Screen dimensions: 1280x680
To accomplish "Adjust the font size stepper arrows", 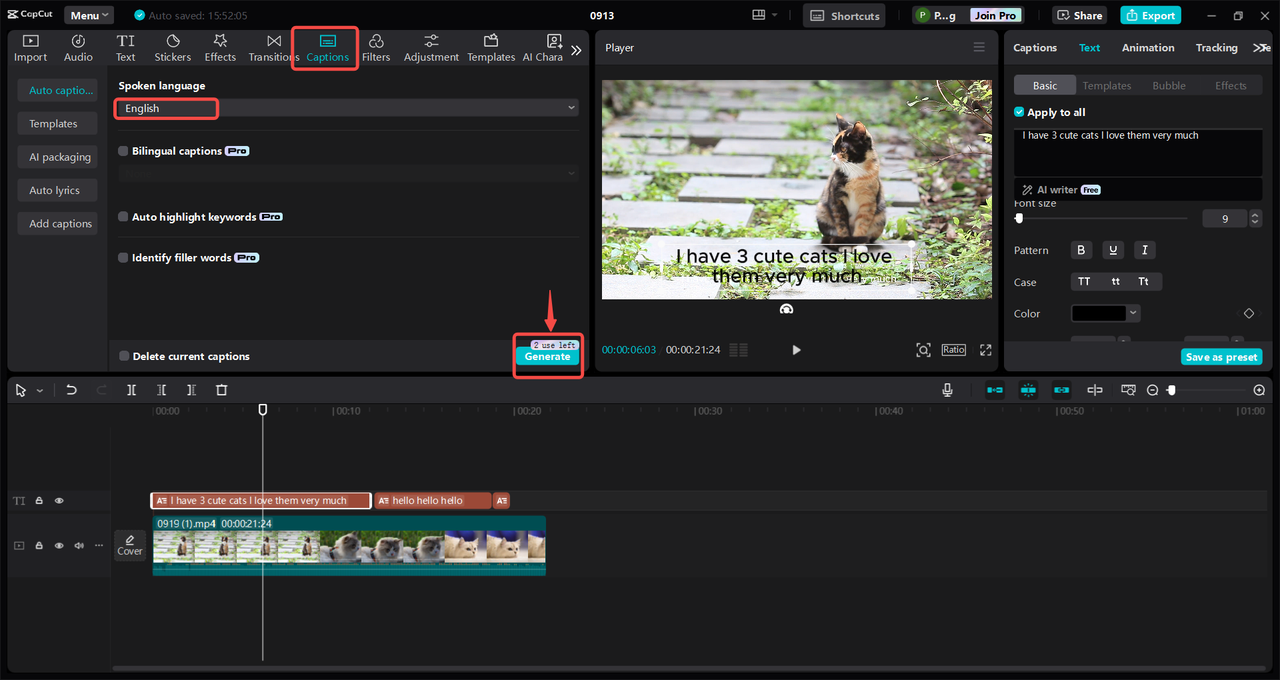I will [x=1254, y=218].
